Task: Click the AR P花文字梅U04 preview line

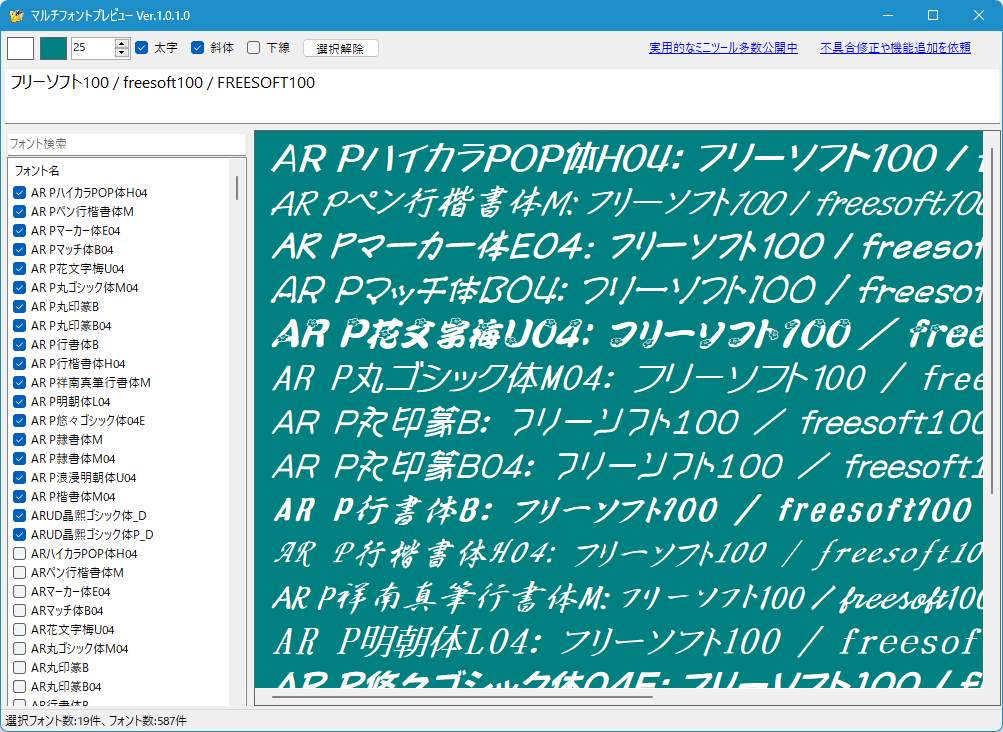Action: (x=628, y=334)
